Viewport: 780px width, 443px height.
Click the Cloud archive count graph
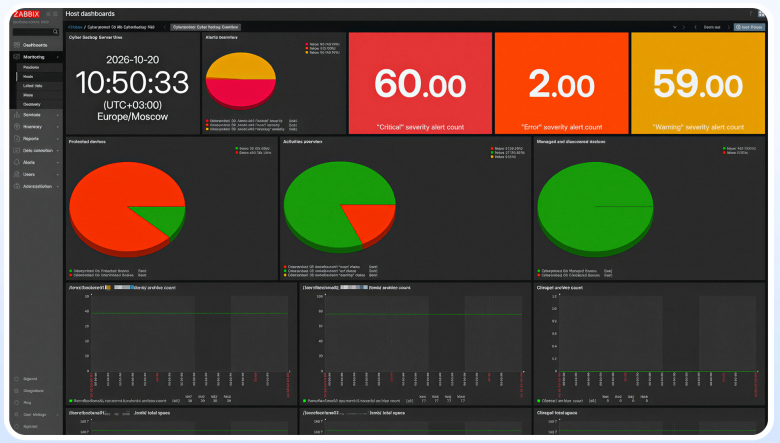point(649,344)
